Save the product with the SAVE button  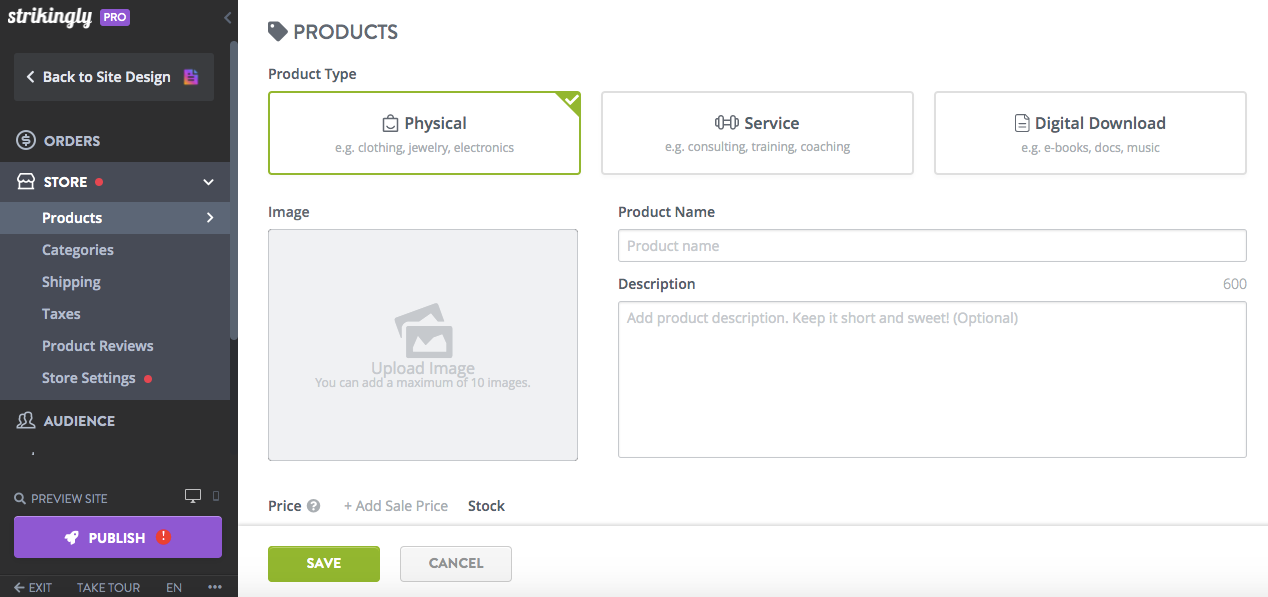pyautogui.click(x=323, y=563)
